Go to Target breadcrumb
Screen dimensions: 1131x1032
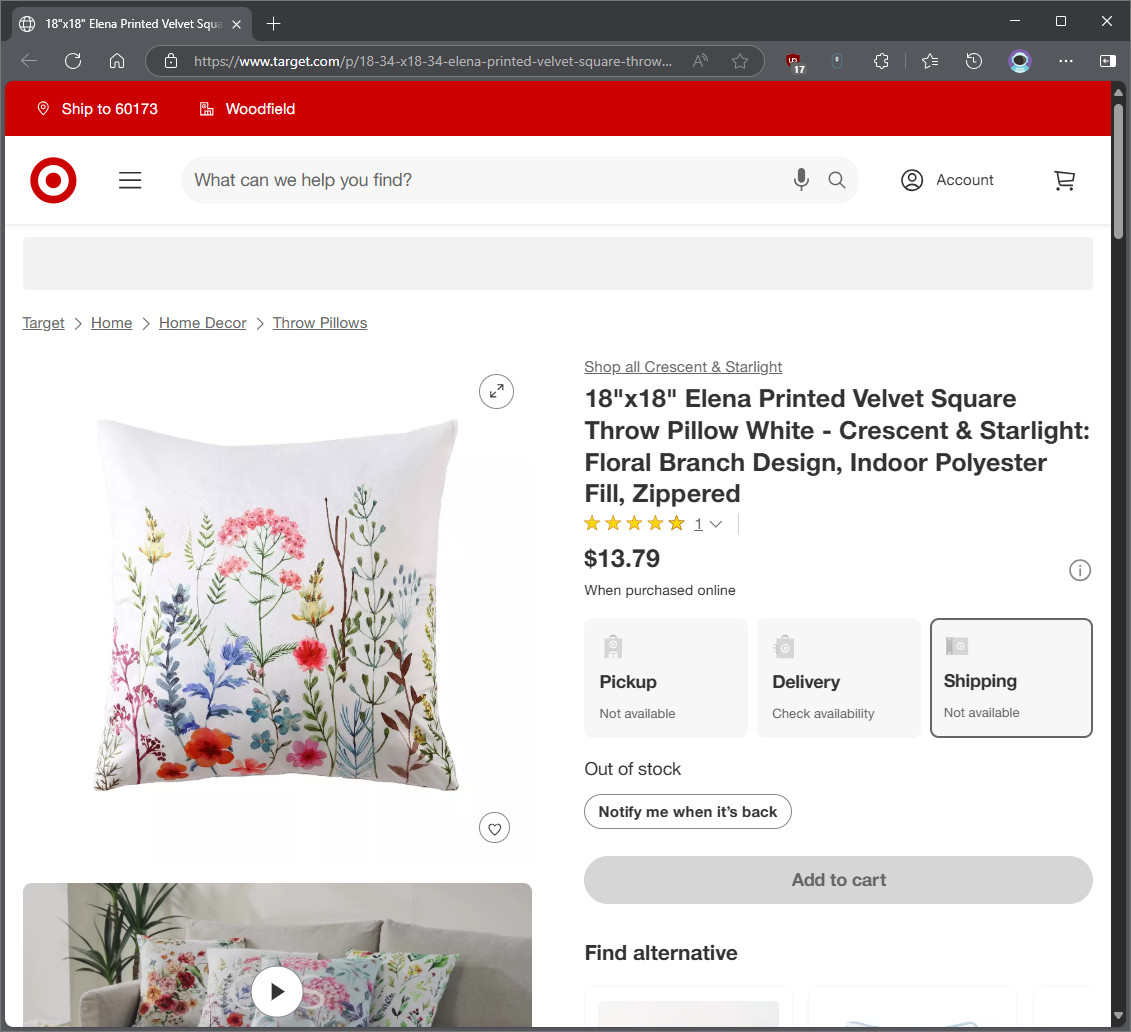click(43, 323)
